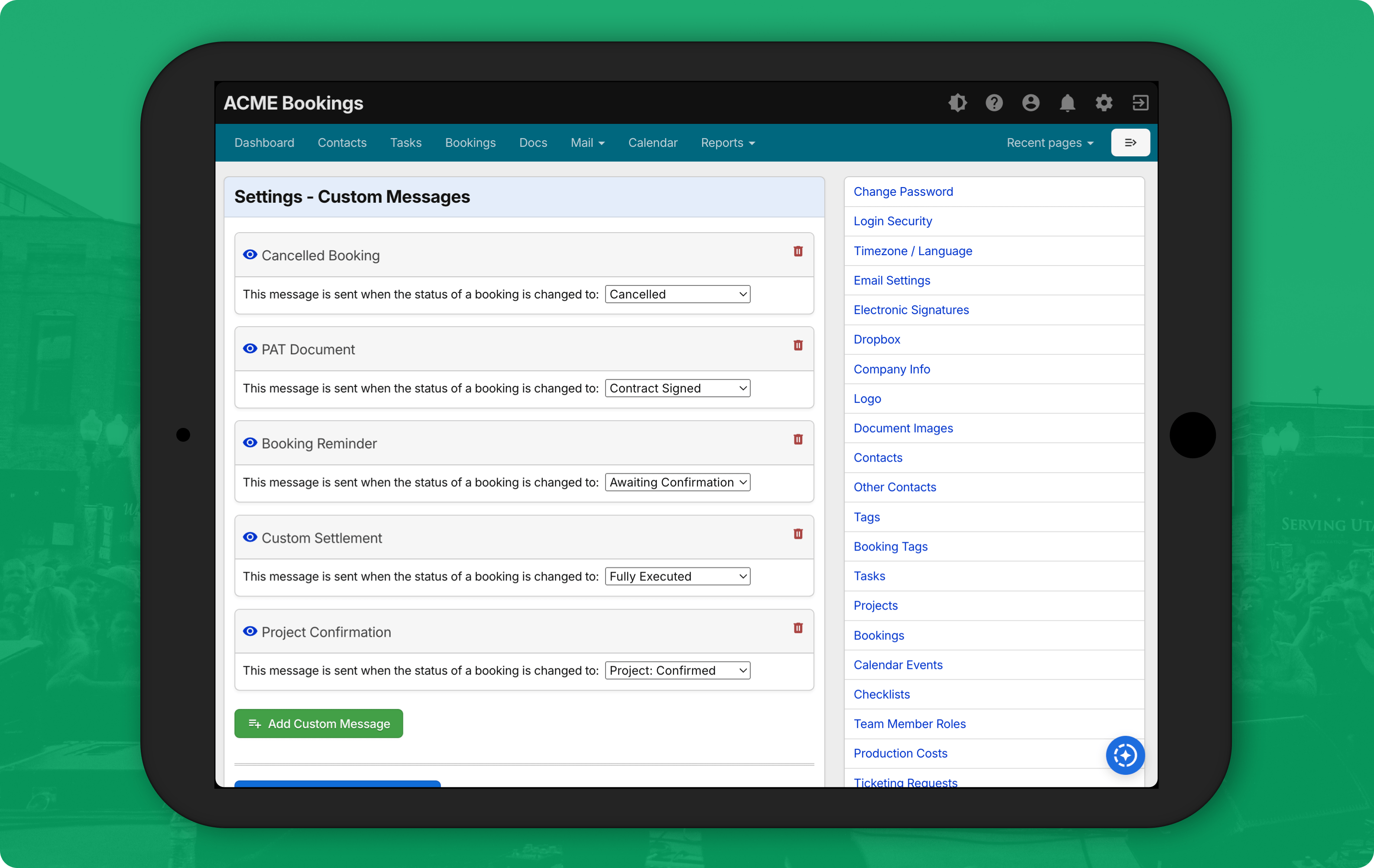Open the Email Settings link
1374x868 pixels.
[x=892, y=280]
